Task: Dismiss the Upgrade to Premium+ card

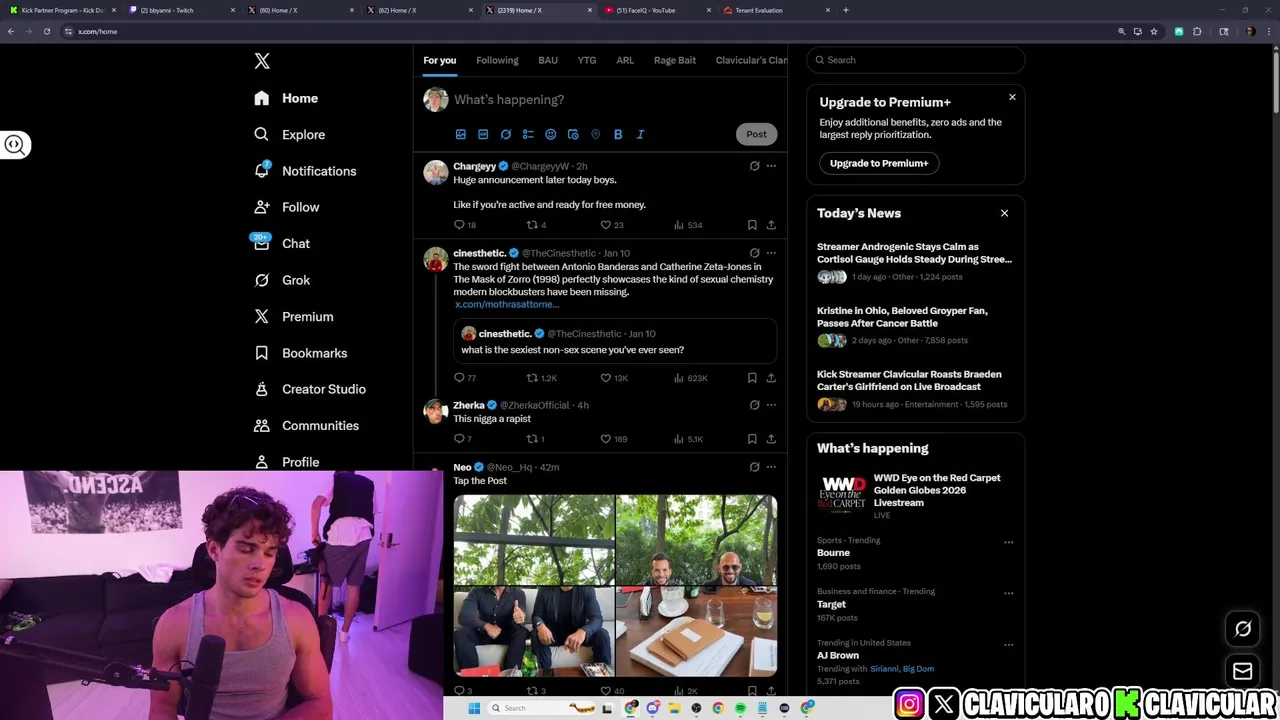Action: [x=1012, y=97]
